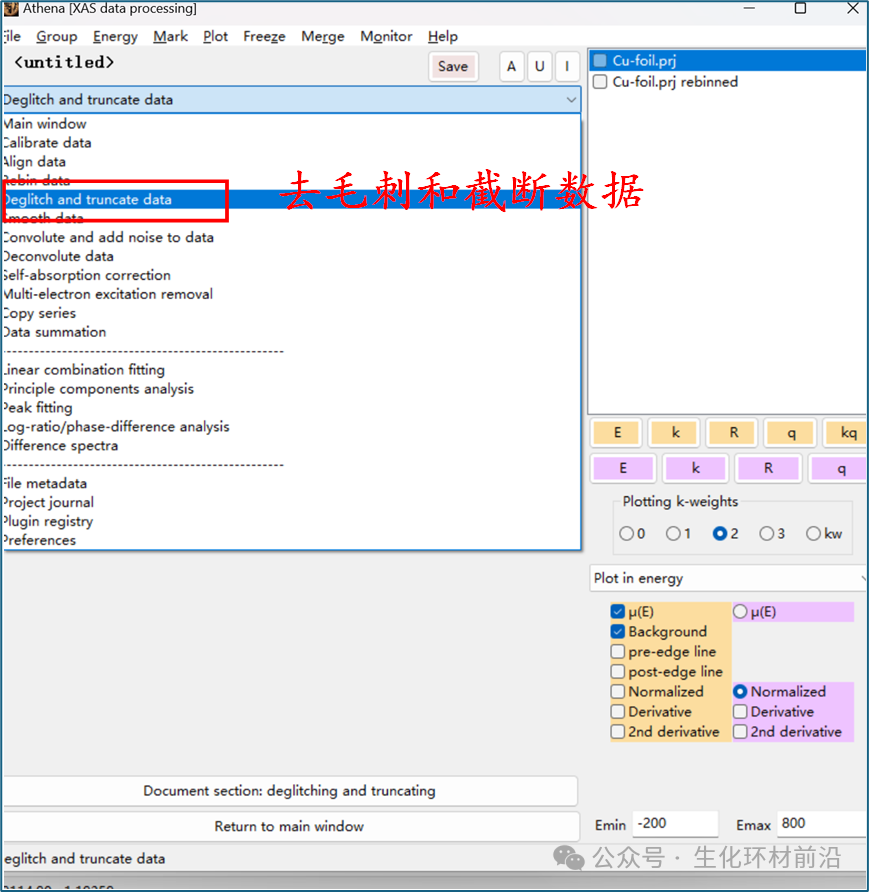The width and height of the screenshot is (869, 892).
Task: Open the Plot in energy dropdown
Action: [729, 578]
